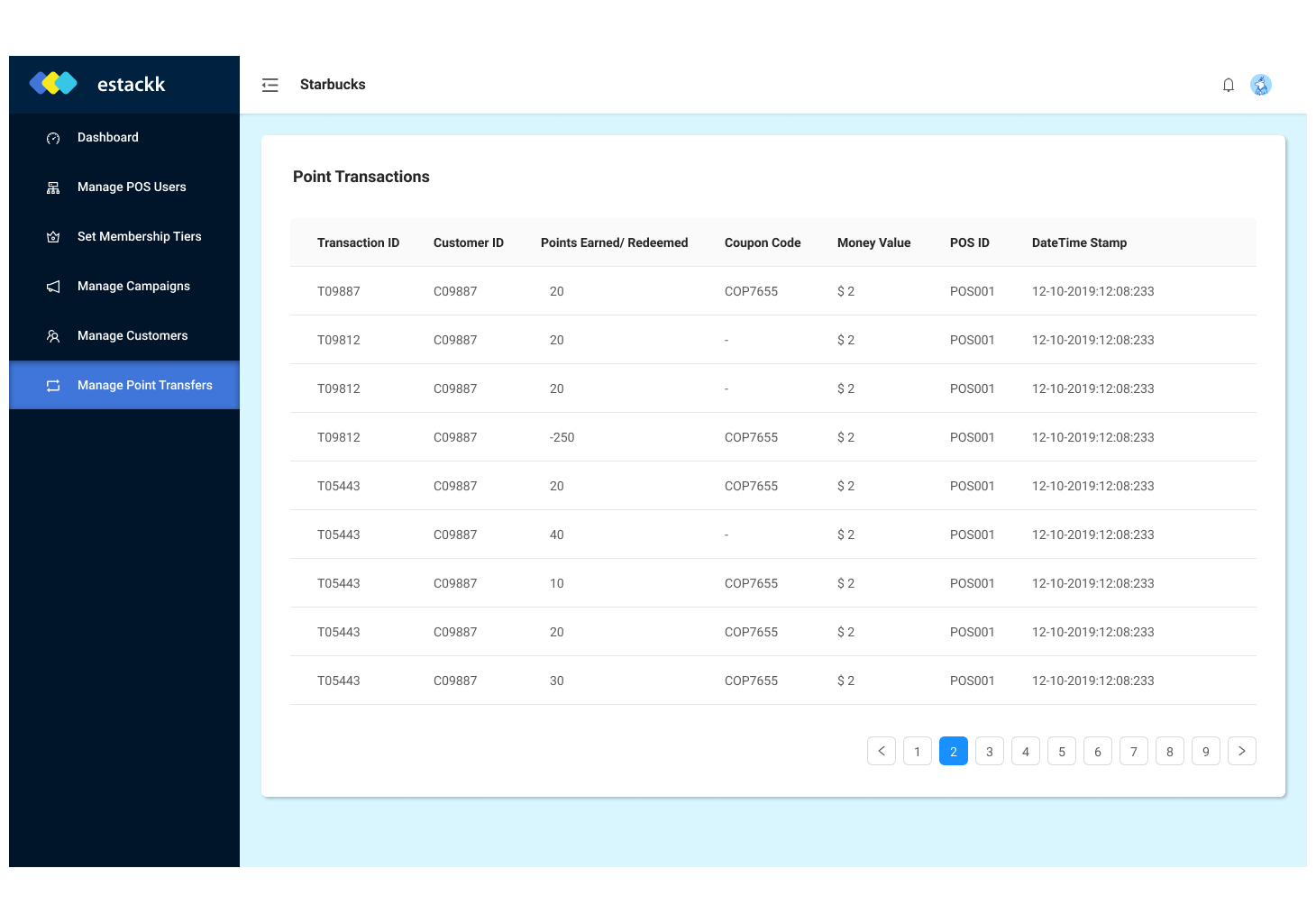Click the Manage POS Users icon
Image resolution: width=1316 pixels, height=923 pixels.
(x=53, y=187)
